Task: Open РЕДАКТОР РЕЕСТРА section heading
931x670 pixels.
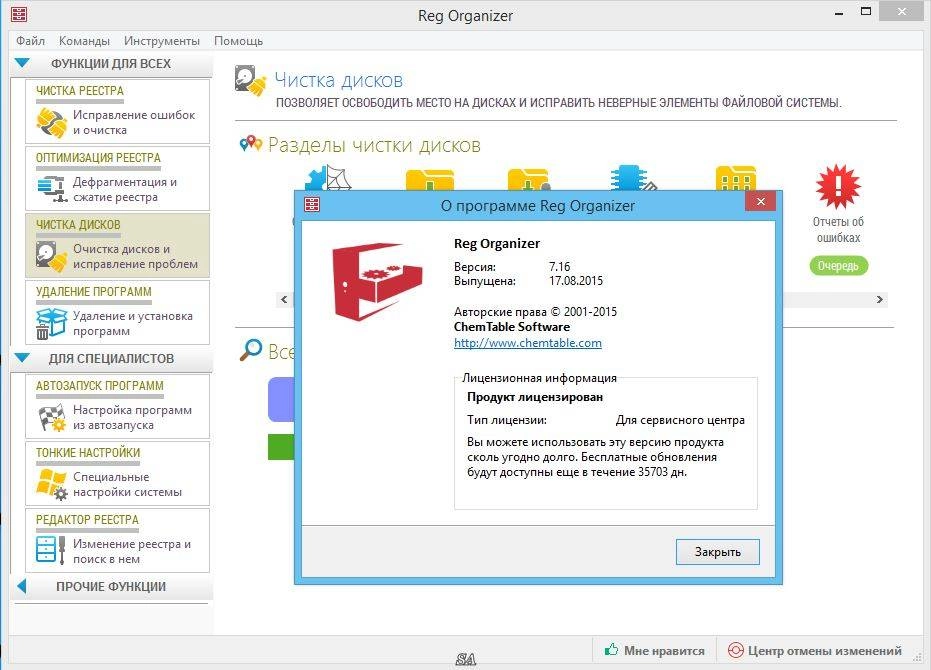Action: point(87,520)
